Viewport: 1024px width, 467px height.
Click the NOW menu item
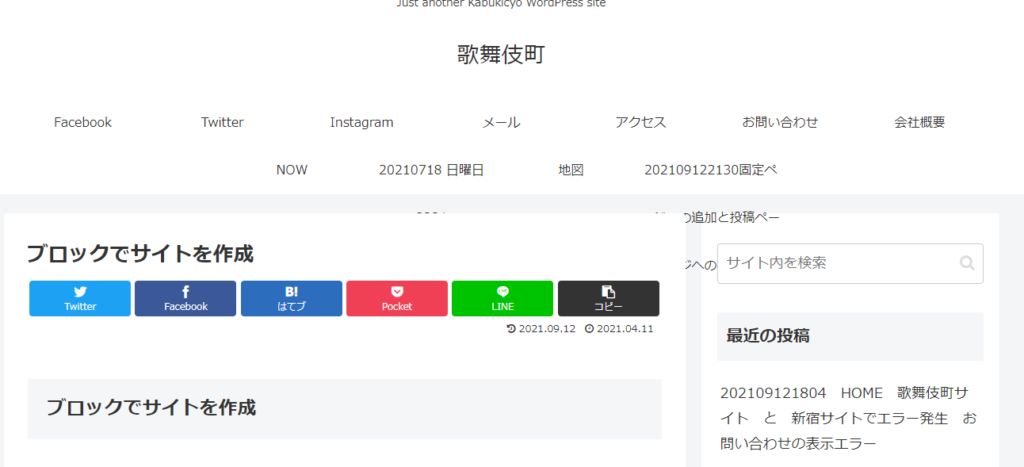(x=292, y=170)
